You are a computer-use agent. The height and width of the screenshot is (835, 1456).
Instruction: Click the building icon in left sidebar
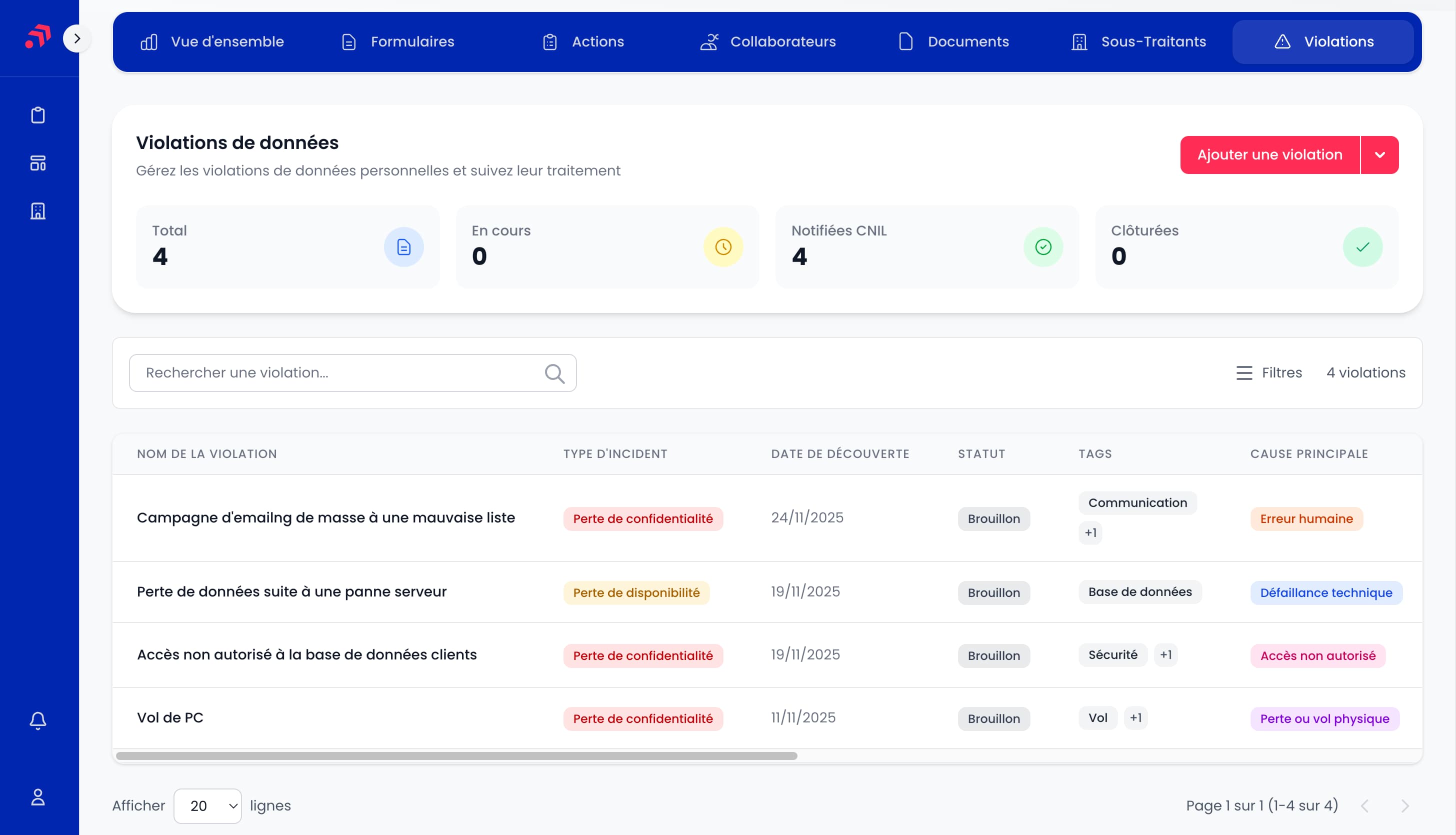(x=38, y=211)
